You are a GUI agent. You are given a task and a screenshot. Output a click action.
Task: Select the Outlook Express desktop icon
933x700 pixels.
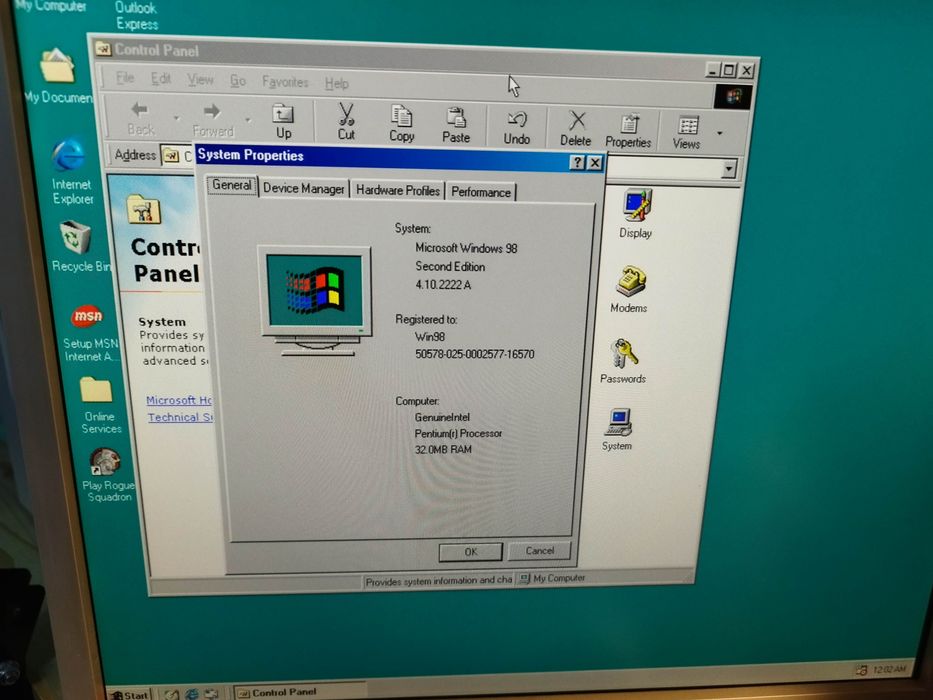click(136, 16)
